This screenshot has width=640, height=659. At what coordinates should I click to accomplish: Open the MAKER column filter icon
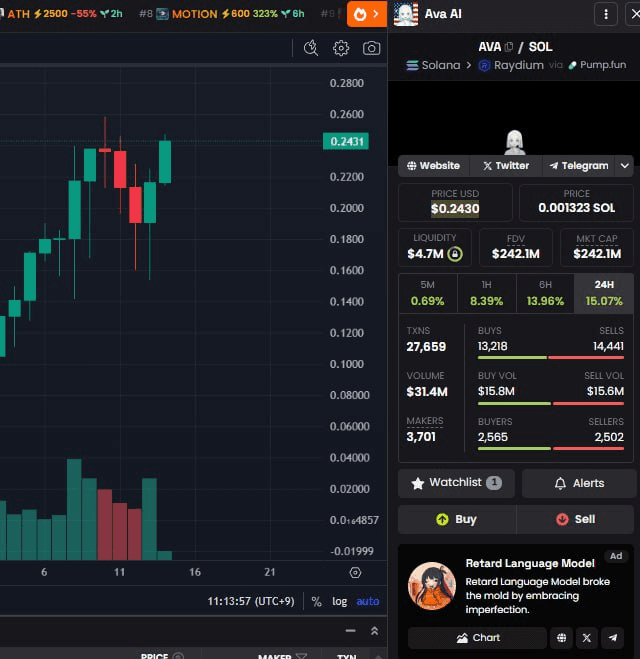point(301,656)
